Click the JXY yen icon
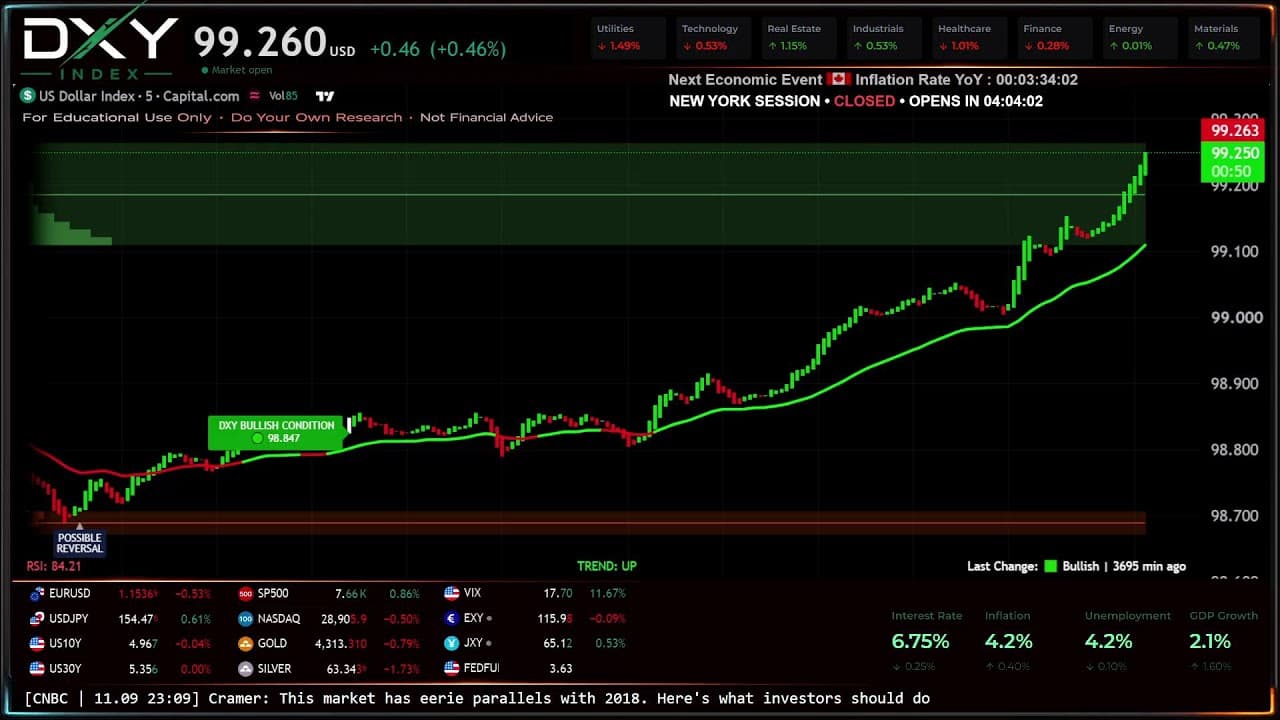 click(x=452, y=644)
